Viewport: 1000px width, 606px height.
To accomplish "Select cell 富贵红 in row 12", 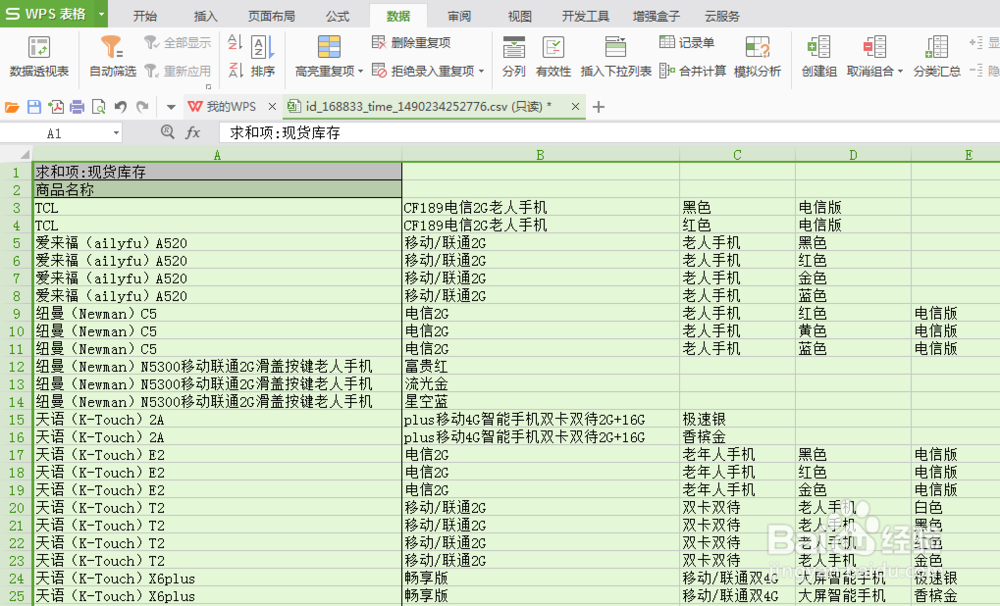I will pos(541,366).
